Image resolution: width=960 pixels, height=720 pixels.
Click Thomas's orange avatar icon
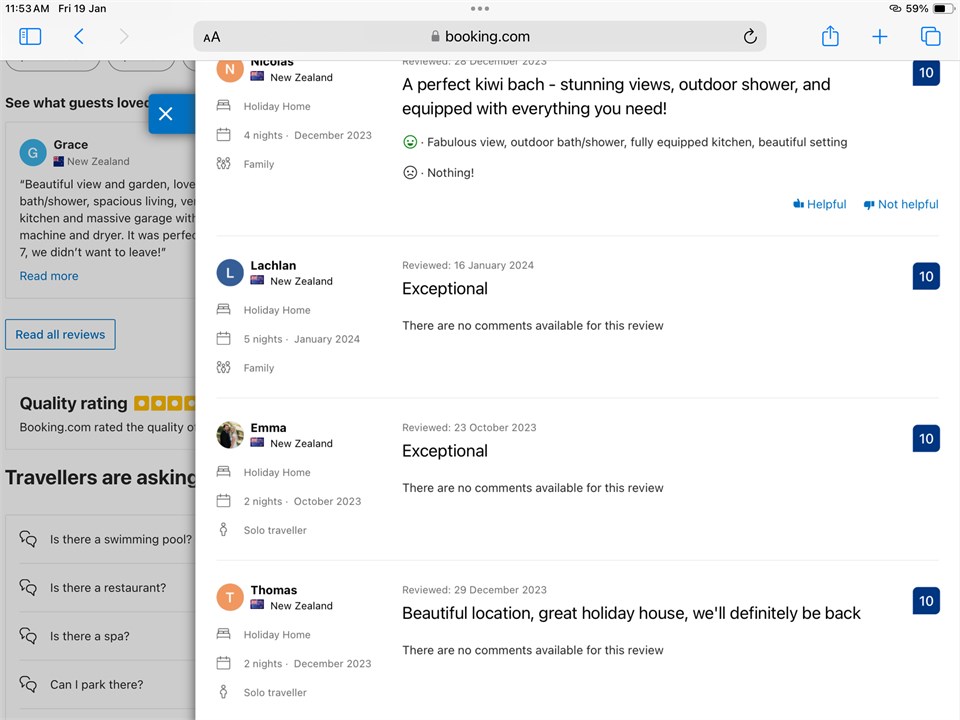pos(230,597)
